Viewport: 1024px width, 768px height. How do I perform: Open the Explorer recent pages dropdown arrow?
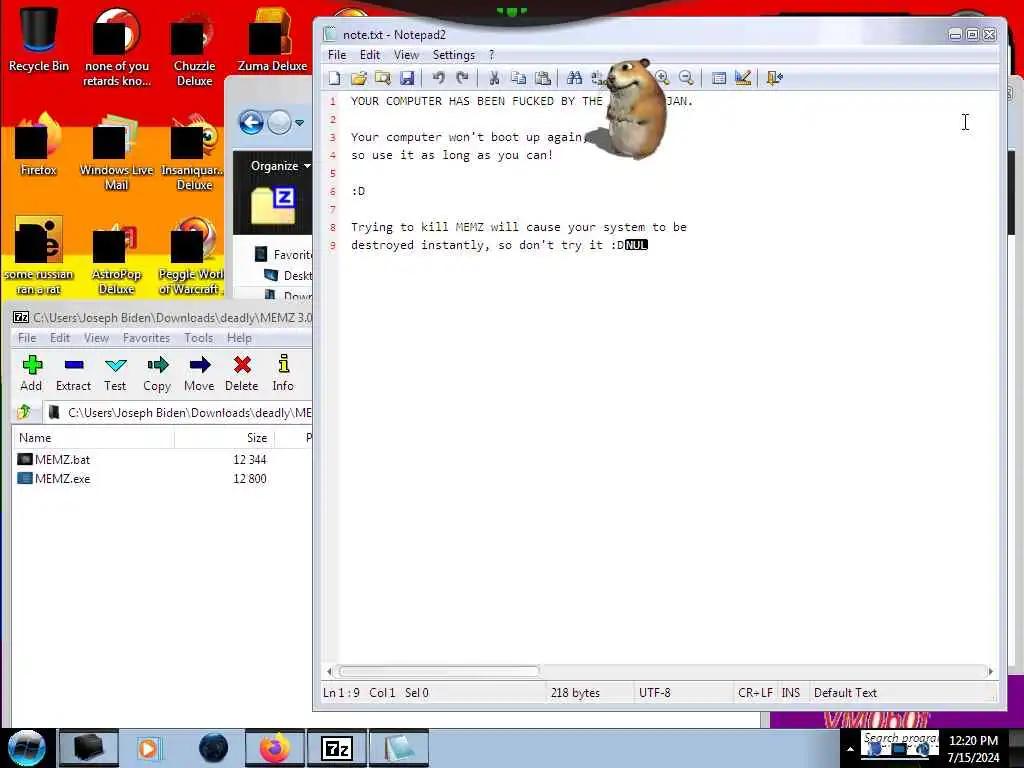[x=300, y=123]
